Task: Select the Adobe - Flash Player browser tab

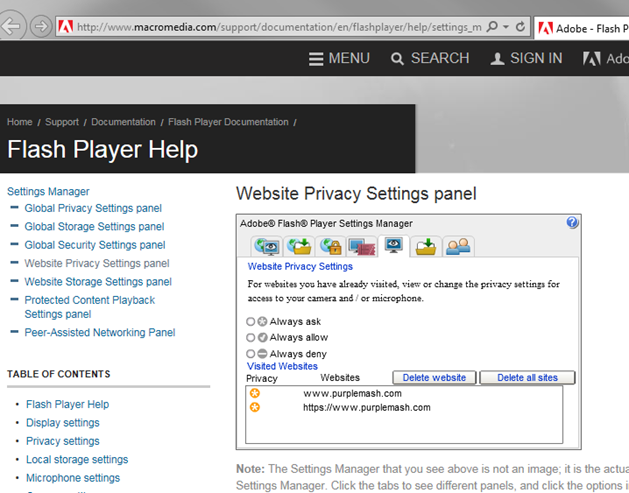Action: click(581, 28)
